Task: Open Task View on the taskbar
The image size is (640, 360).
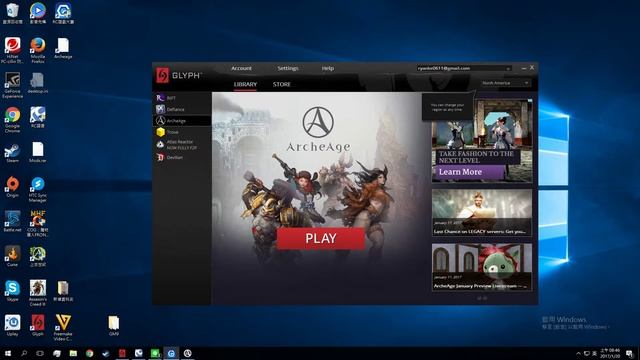Action: [x=40, y=353]
